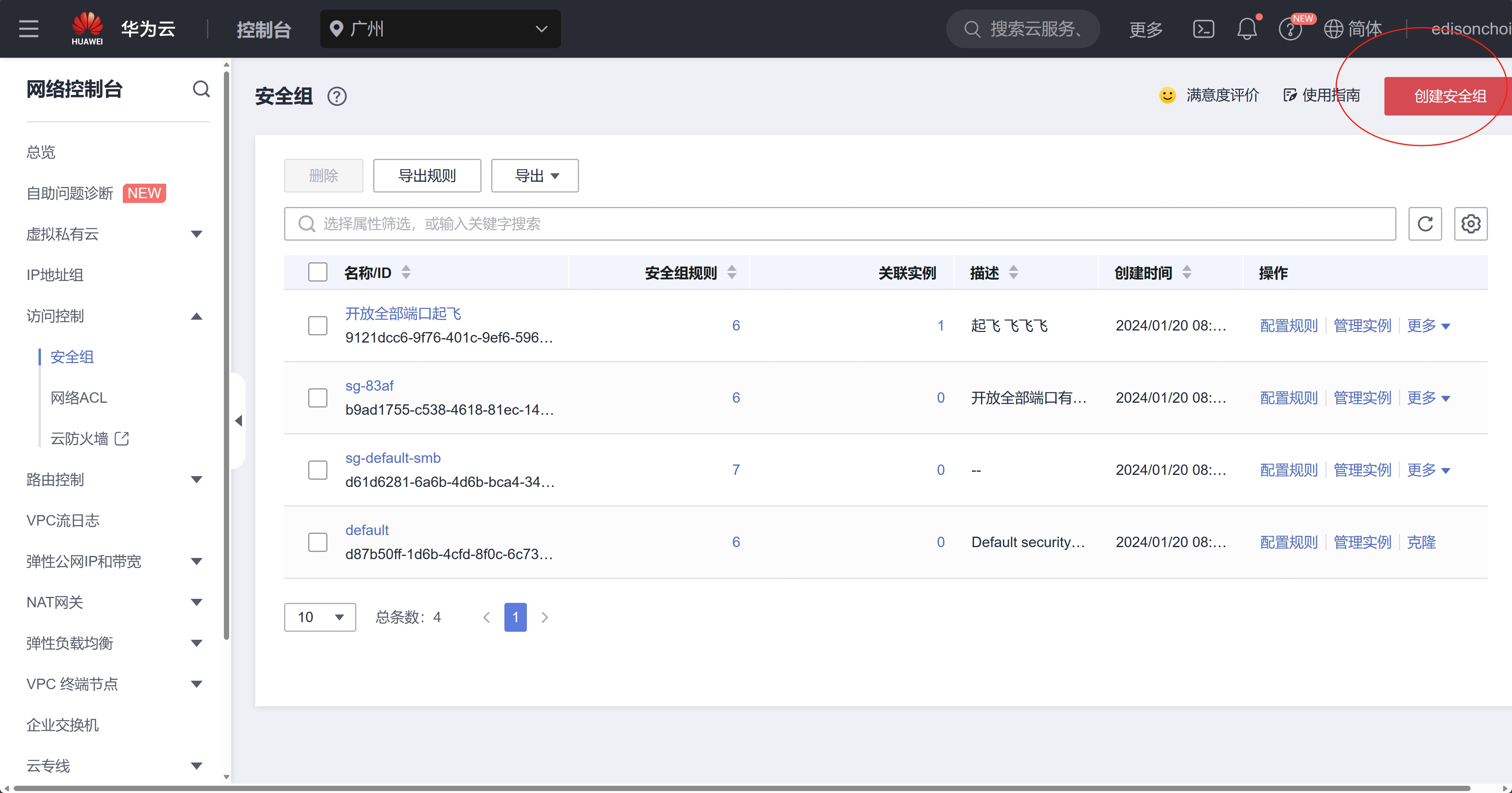Toggle the select-all header checkbox
The image size is (1512, 793).
pos(317,272)
